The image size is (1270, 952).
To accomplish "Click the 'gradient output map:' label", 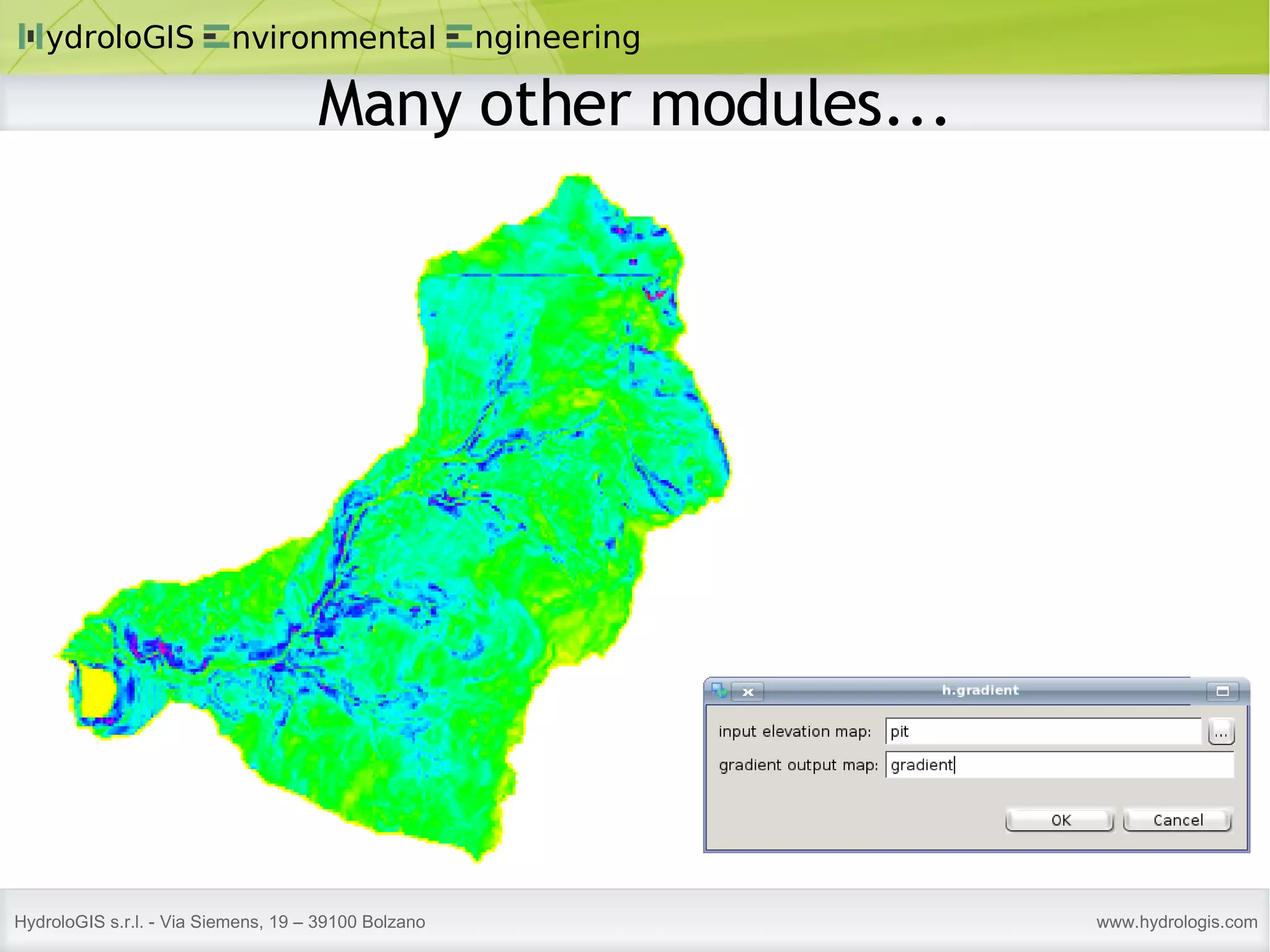I will (x=798, y=765).
